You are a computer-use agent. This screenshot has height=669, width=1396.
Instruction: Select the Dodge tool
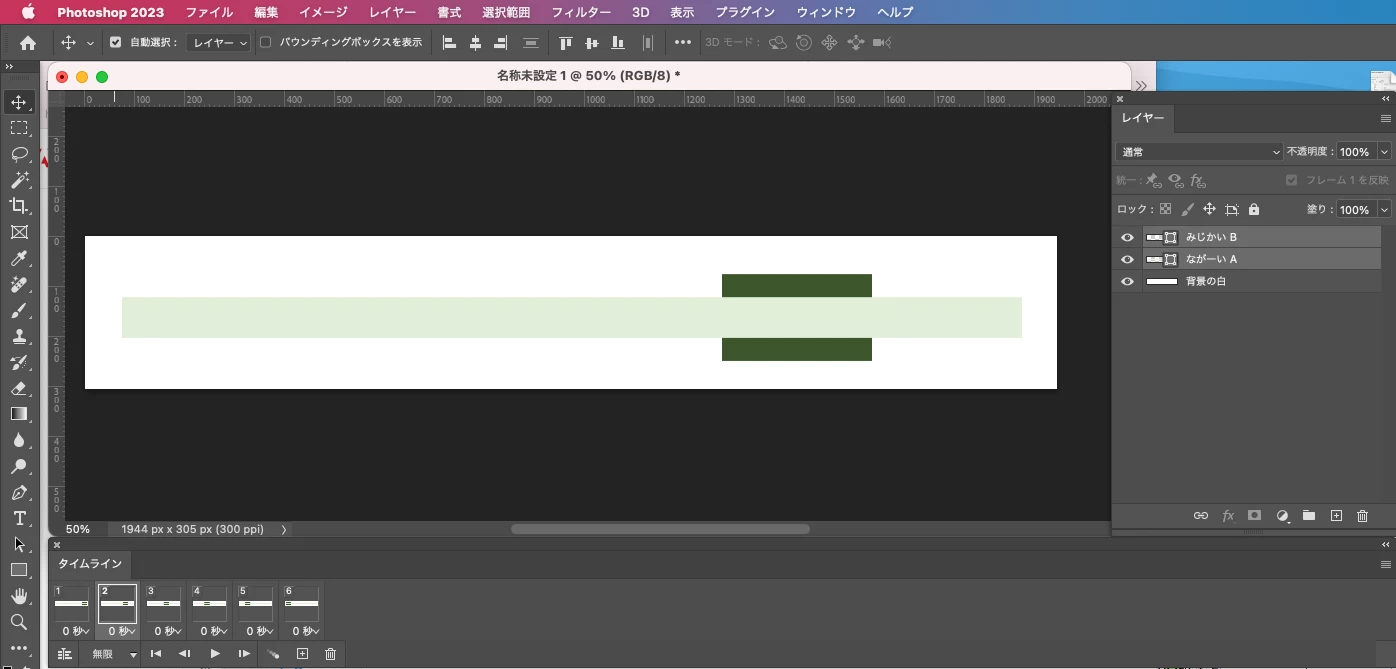coord(19,466)
